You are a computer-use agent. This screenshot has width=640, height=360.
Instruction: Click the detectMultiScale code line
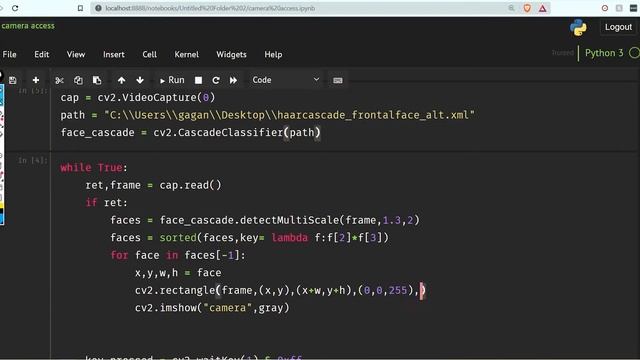tap(265, 220)
